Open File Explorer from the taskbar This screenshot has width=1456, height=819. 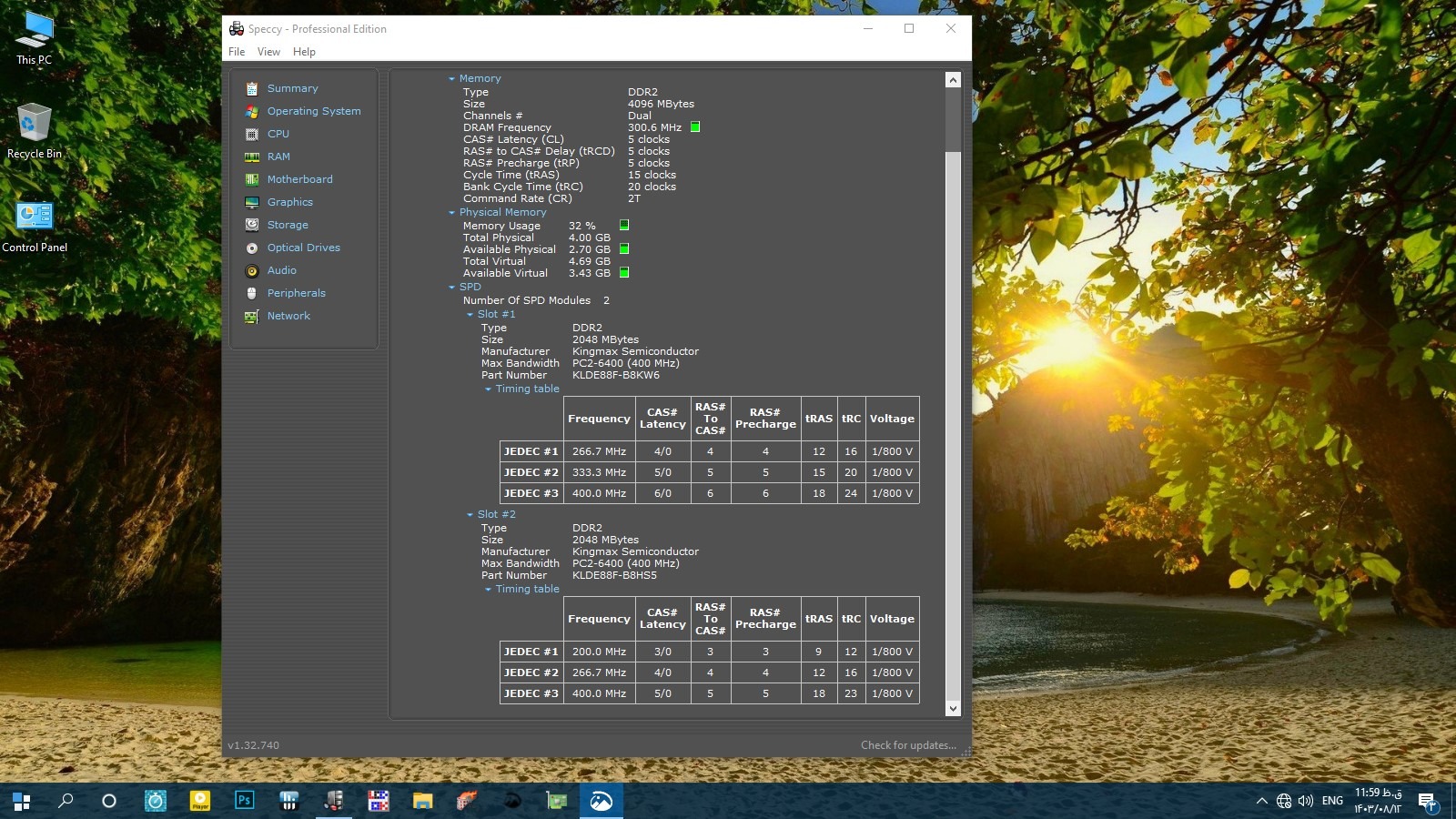click(x=423, y=801)
